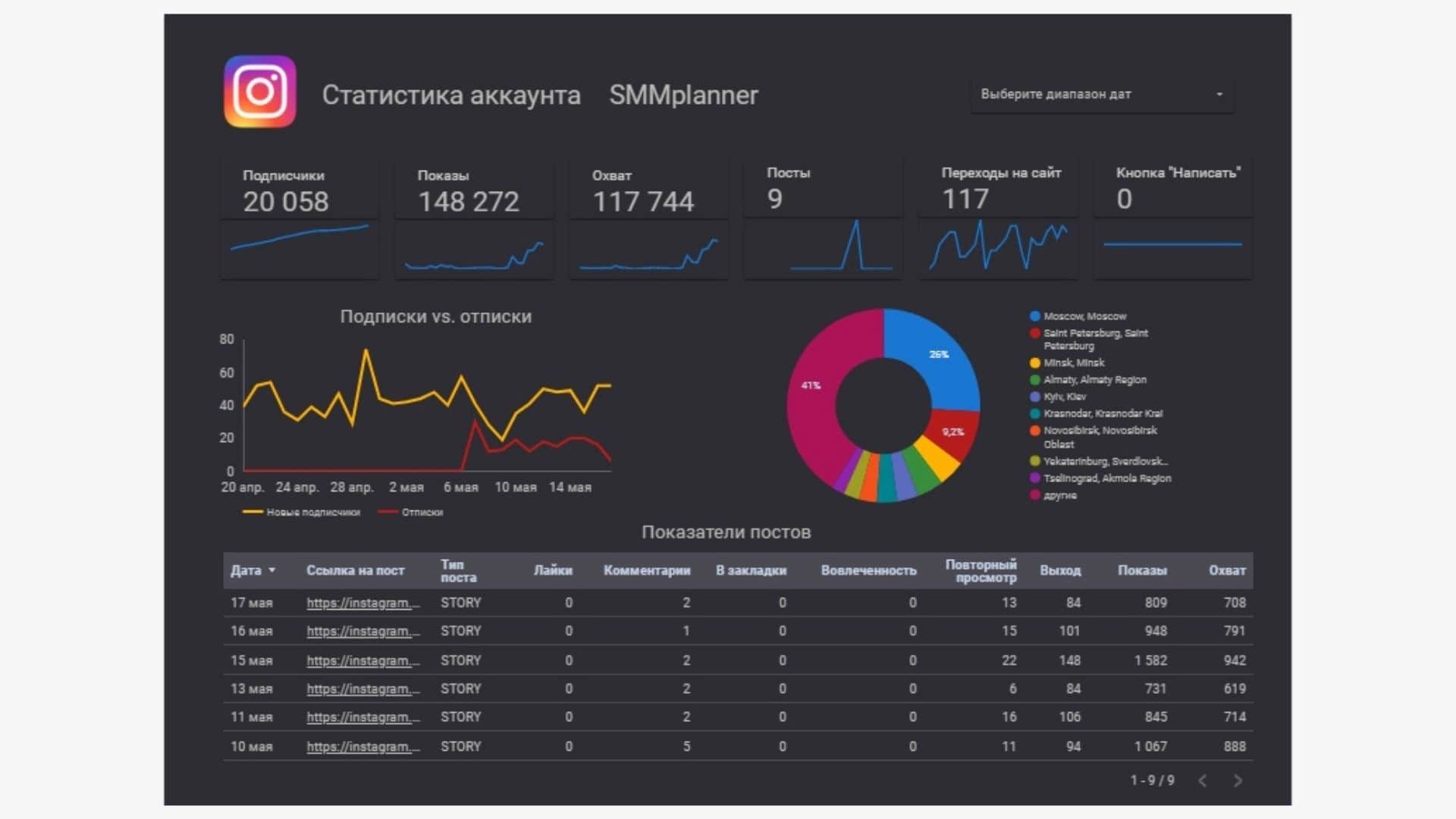Click the другие legend entry
The height and width of the screenshot is (819, 1456).
click(x=1059, y=495)
